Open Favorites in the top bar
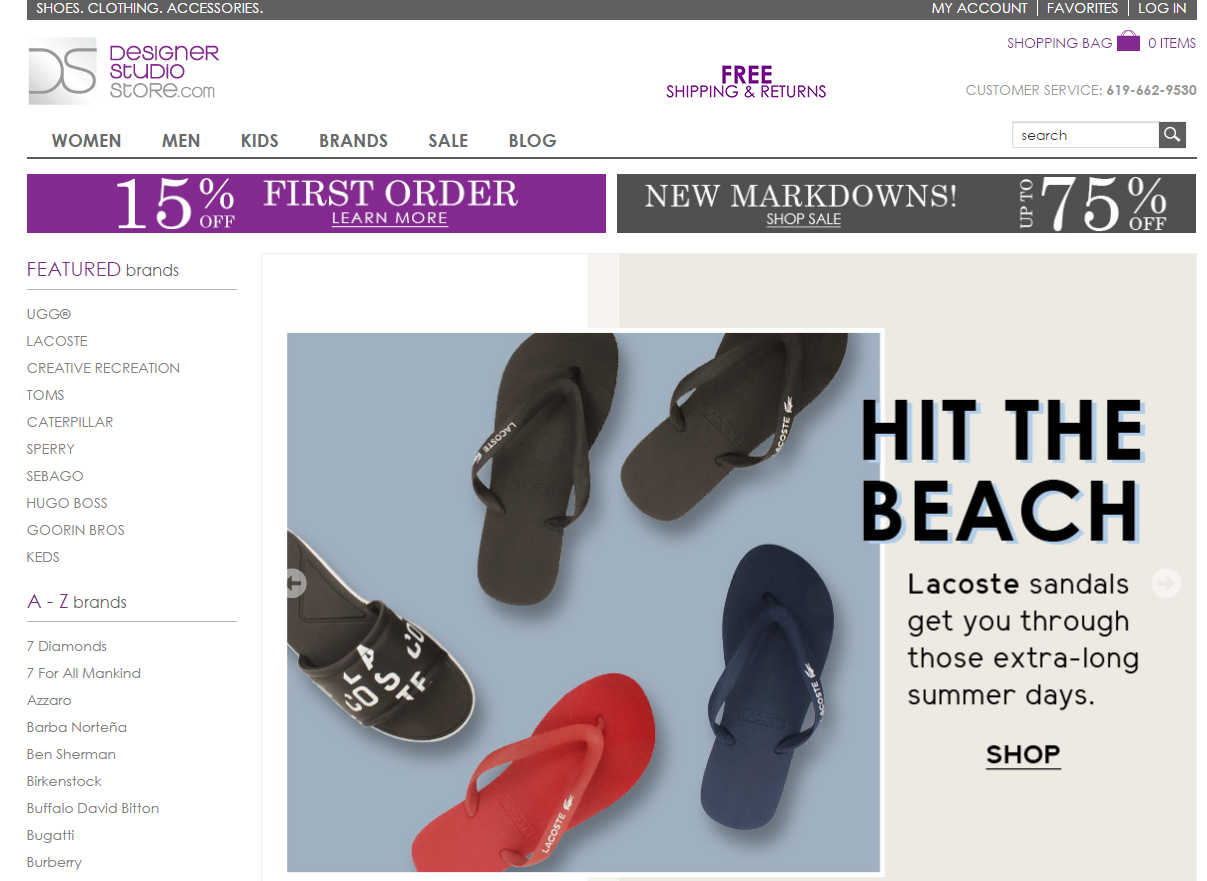1207x881 pixels. (1082, 8)
